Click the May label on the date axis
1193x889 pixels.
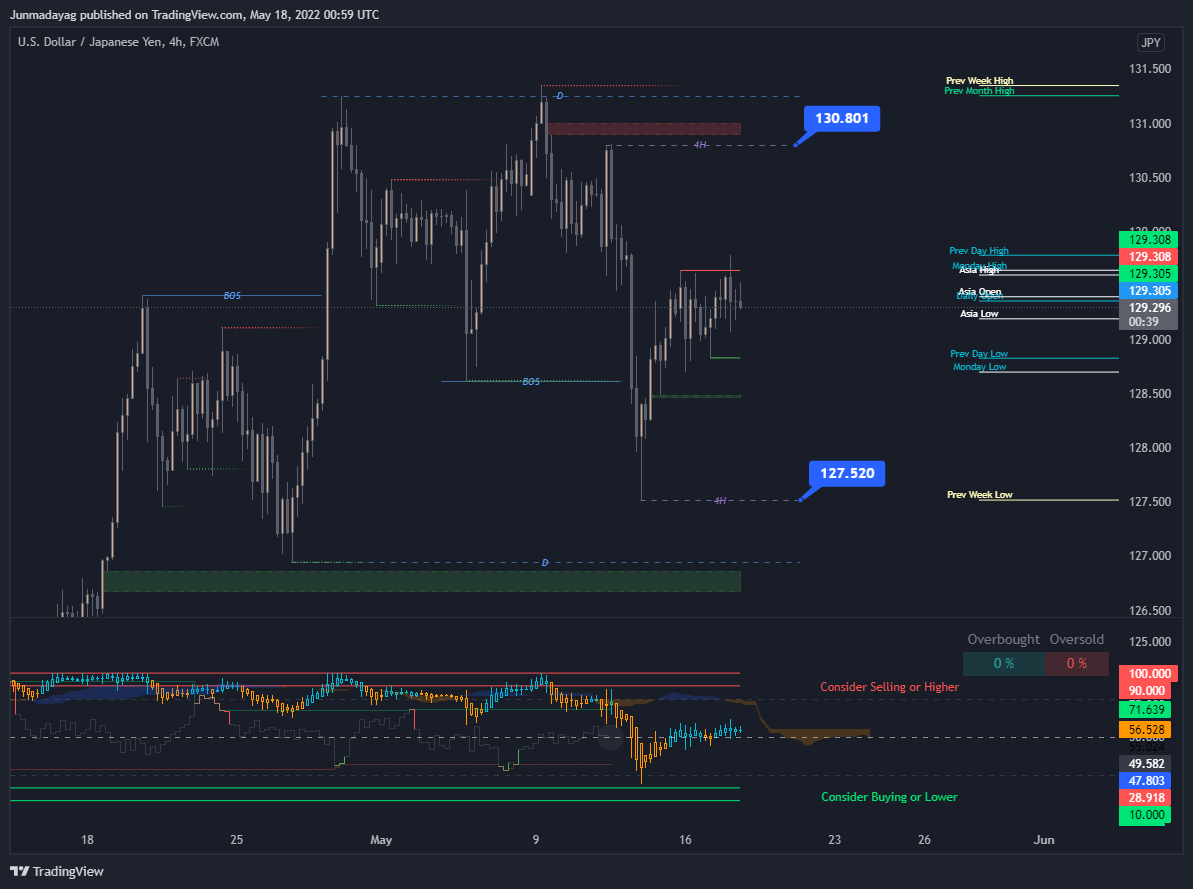coord(381,840)
